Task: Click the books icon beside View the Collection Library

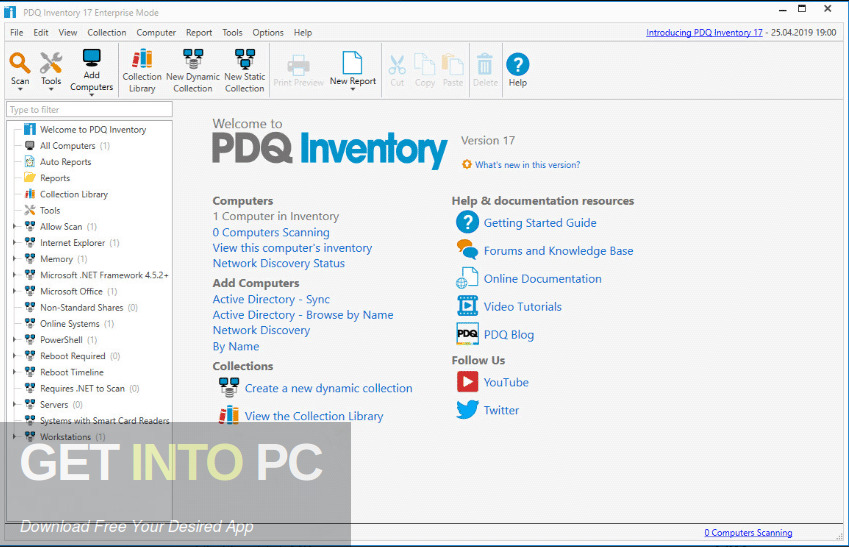Action: [x=229, y=415]
